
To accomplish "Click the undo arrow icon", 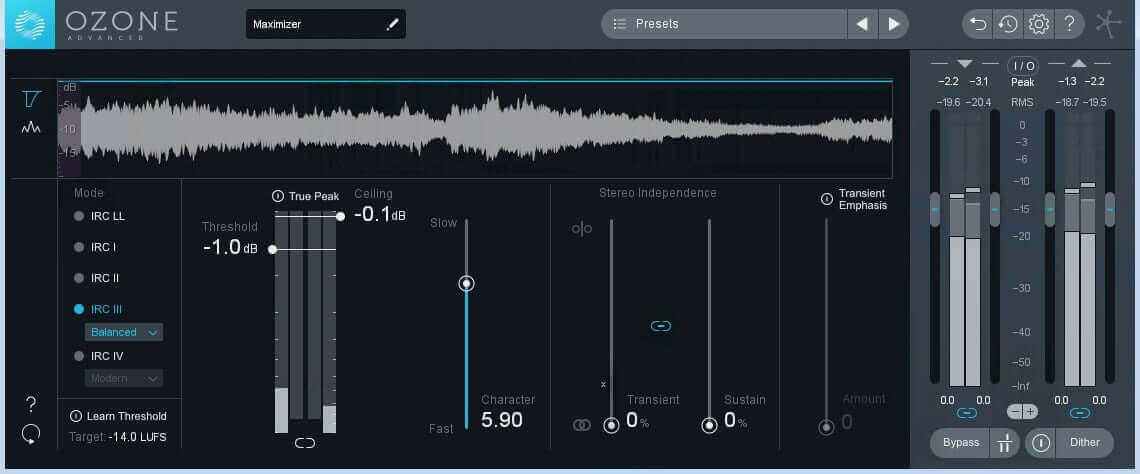I will click(x=978, y=24).
